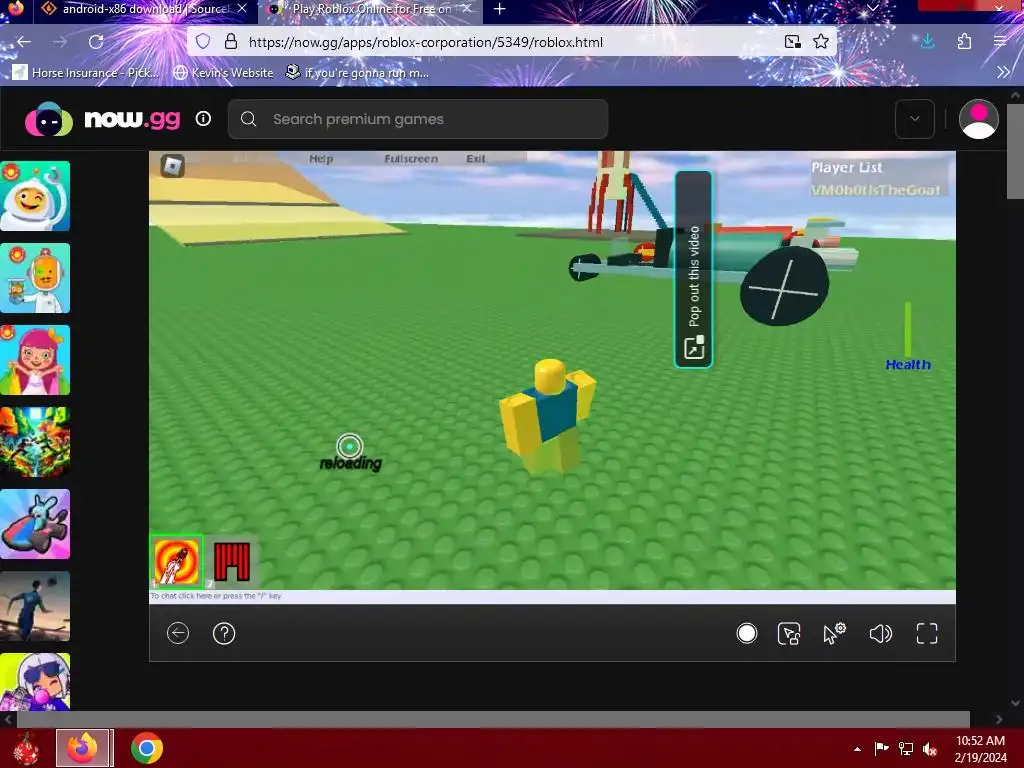The width and height of the screenshot is (1024, 768).
Task: Open Chrome from the taskbar
Action: coord(146,748)
